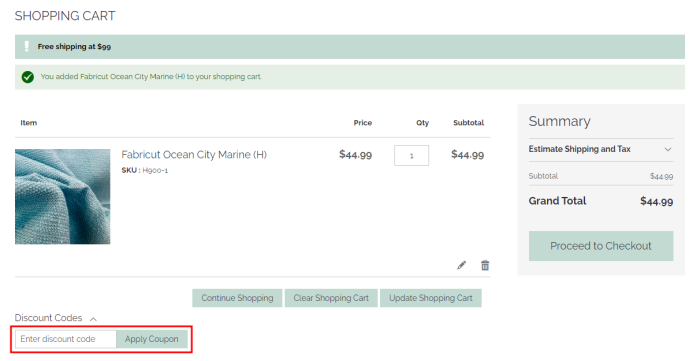Image resolution: width=700 pixels, height=361 pixels.
Task: Click the Summary heading
Action: click(559, 121)
